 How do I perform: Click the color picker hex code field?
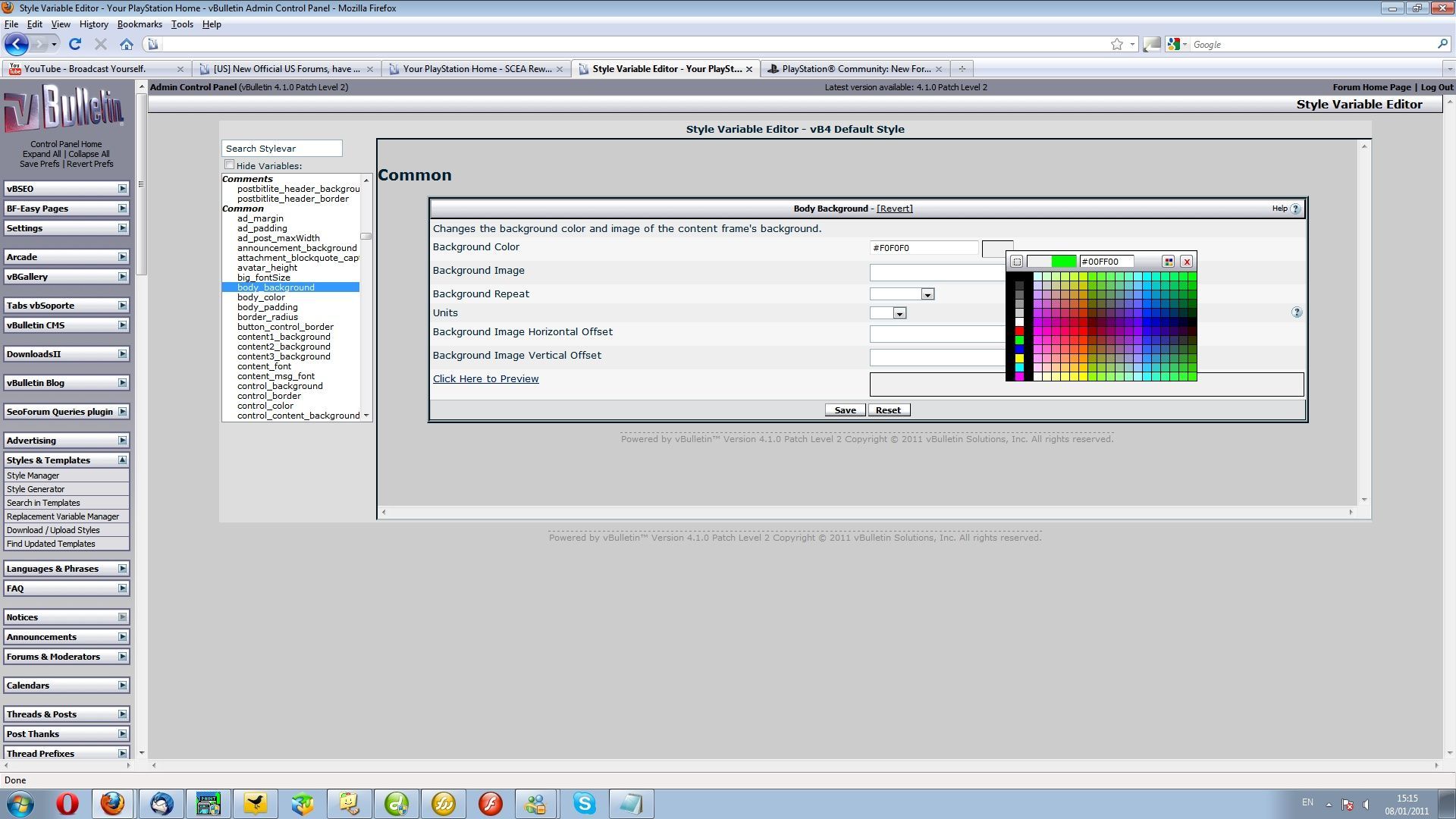1106,262
